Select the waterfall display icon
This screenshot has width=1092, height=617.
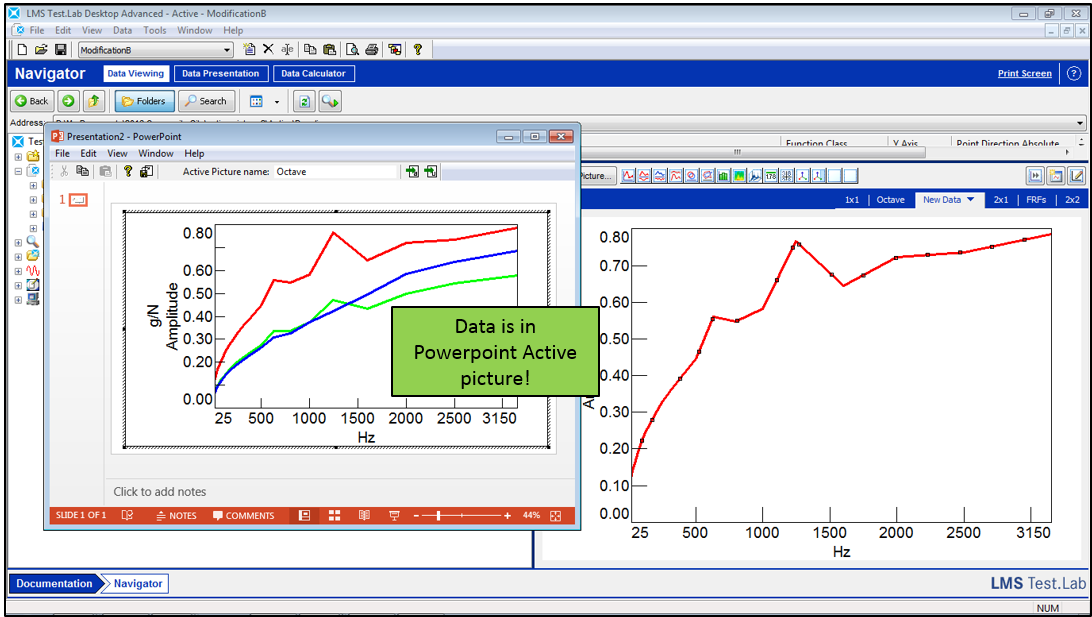click(x=755, y=175)
